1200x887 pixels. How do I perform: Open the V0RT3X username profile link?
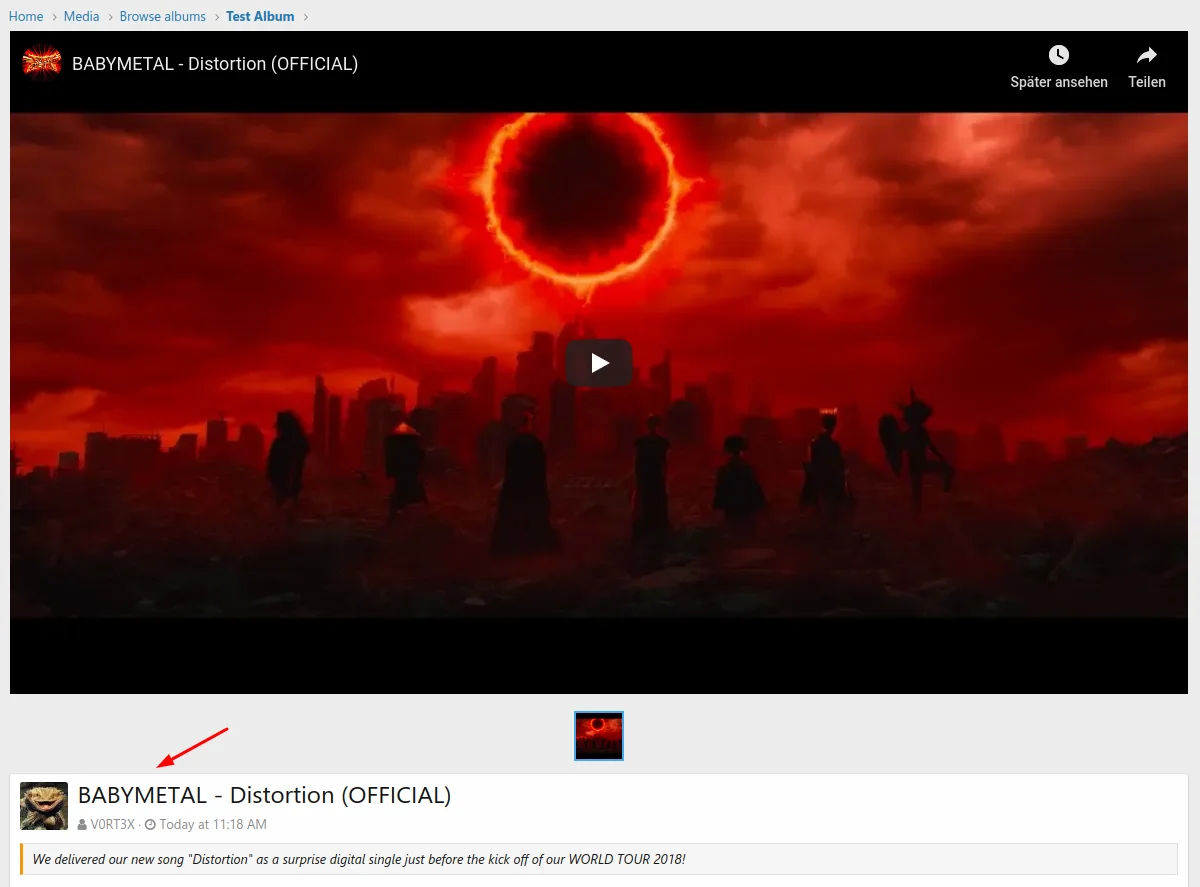[x=112, y=825]
